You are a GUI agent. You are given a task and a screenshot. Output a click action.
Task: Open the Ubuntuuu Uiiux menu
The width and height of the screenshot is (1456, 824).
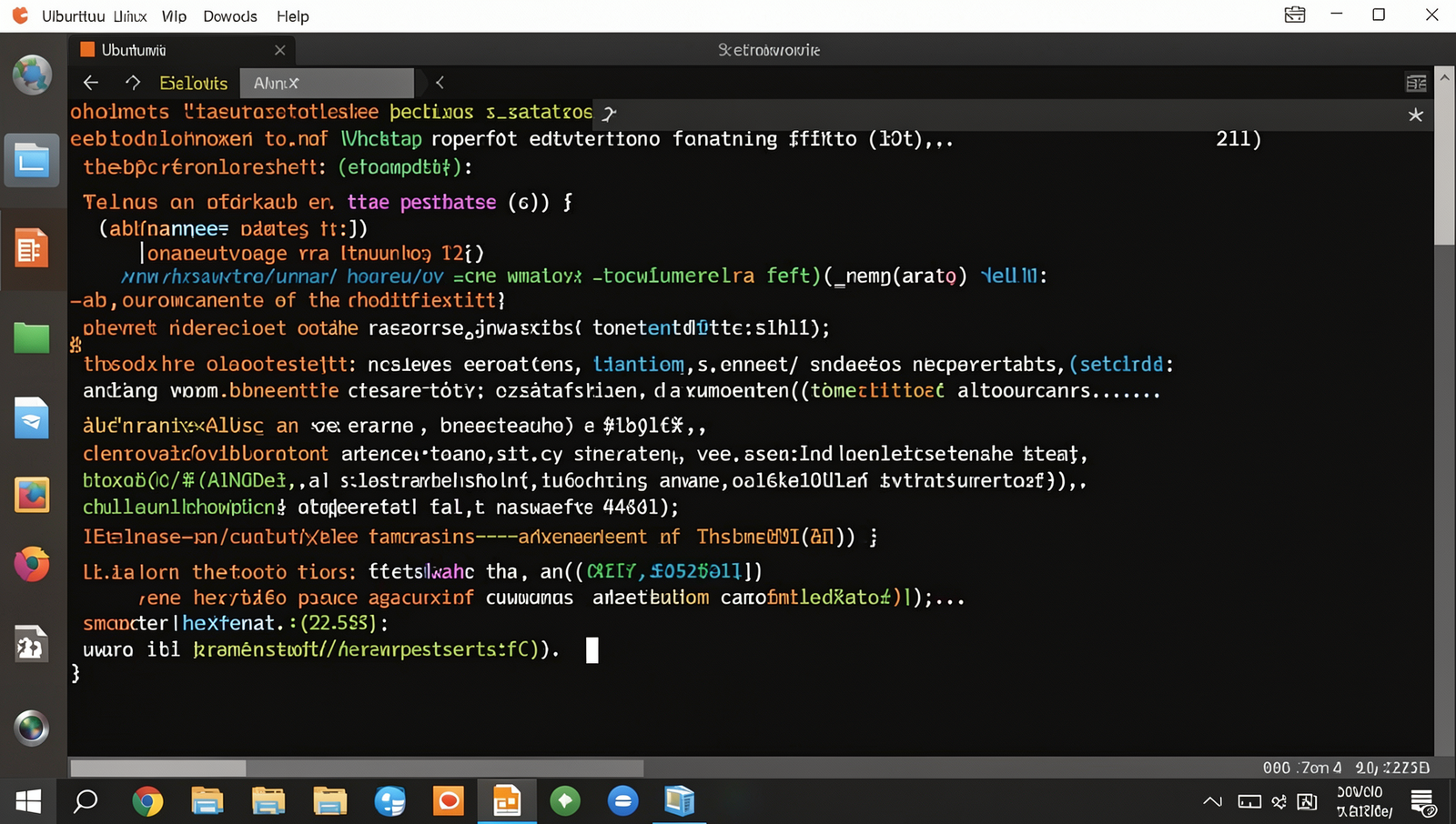coord(94,16)
